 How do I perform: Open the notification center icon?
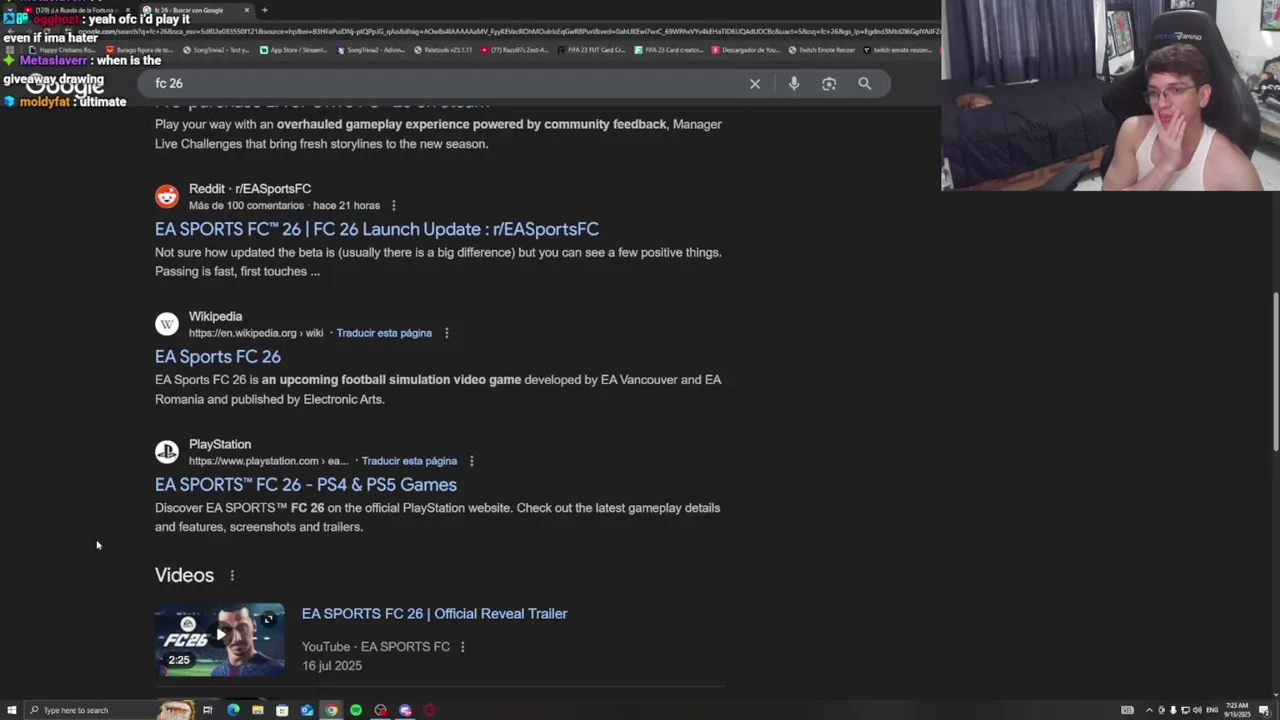(1264, 710)
